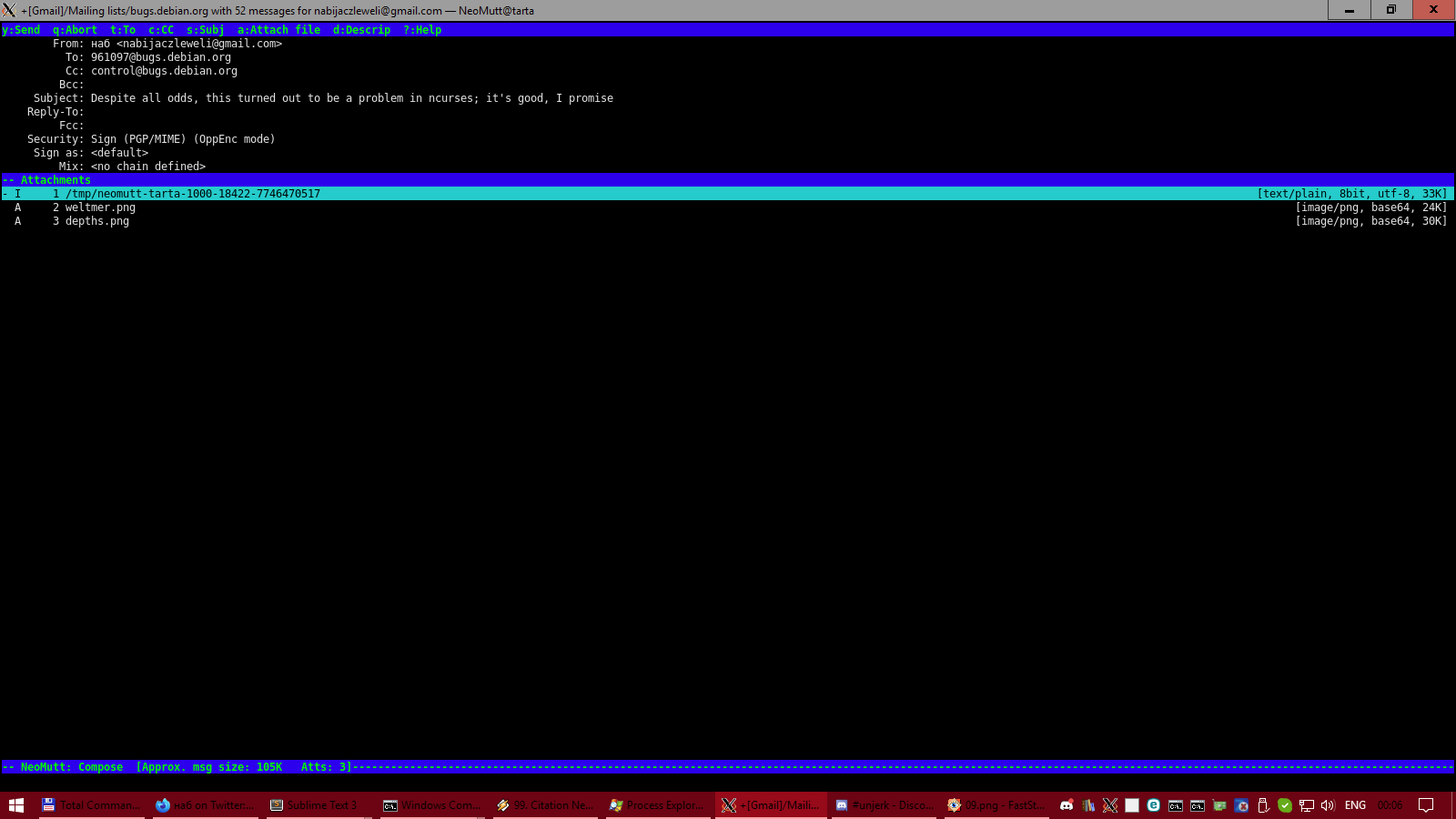This screenshot has width=1456, height=819.
Task: Click the Discord tray icon
Action: pos(1067,805)
